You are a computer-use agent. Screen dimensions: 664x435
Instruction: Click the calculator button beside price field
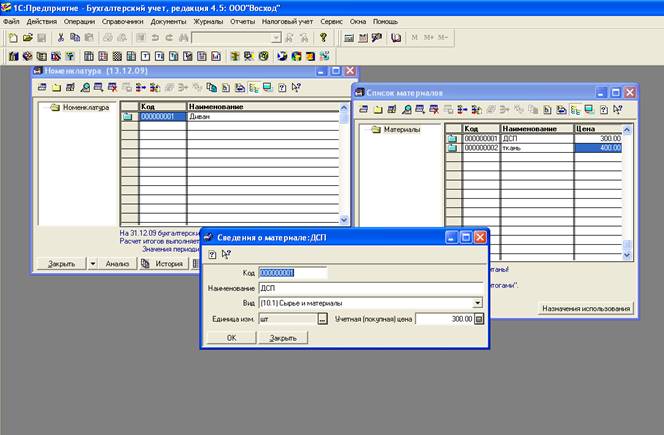tap(479, 319)
